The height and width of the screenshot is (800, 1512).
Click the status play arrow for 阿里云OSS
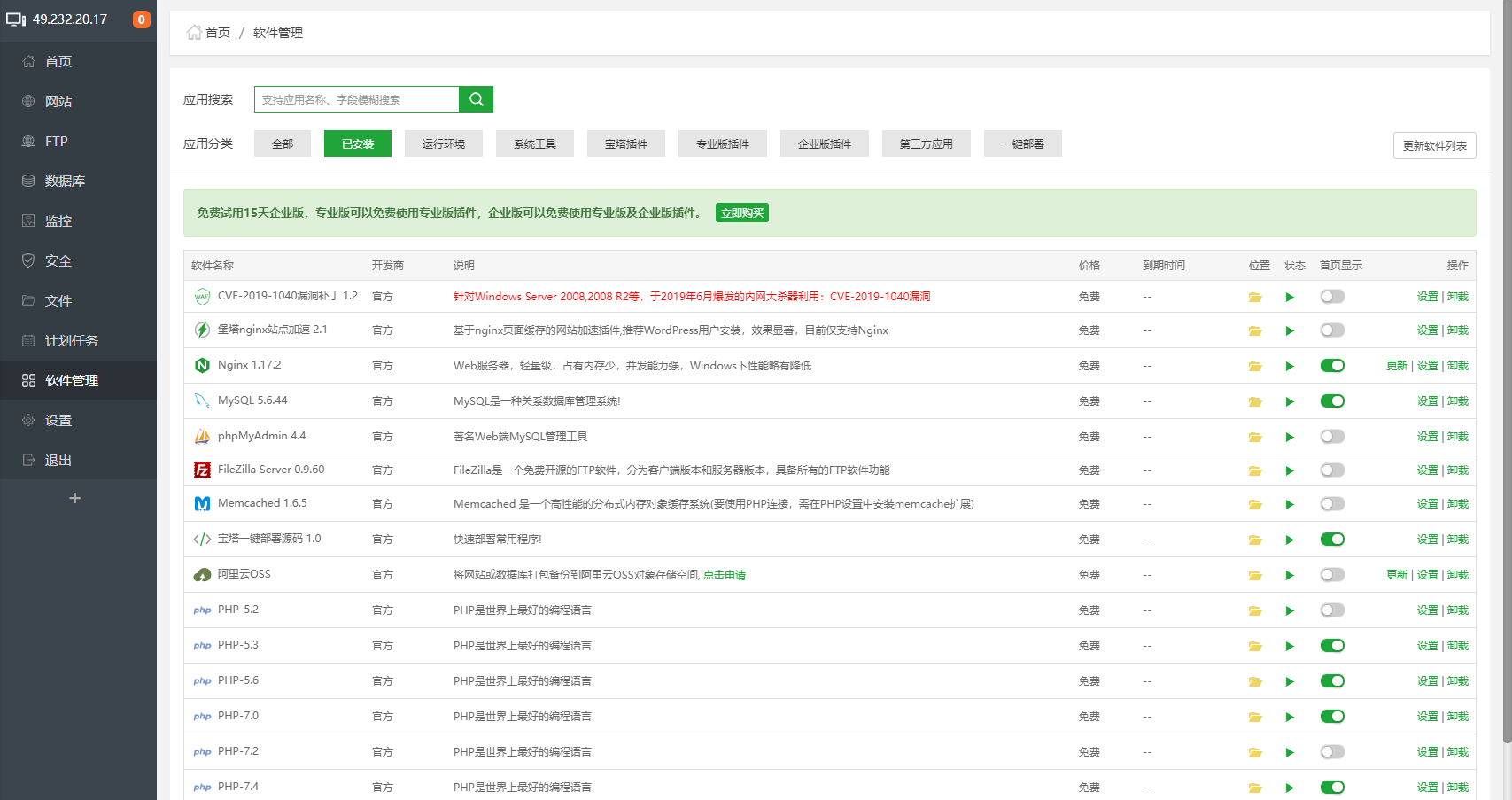(1290, 575)
